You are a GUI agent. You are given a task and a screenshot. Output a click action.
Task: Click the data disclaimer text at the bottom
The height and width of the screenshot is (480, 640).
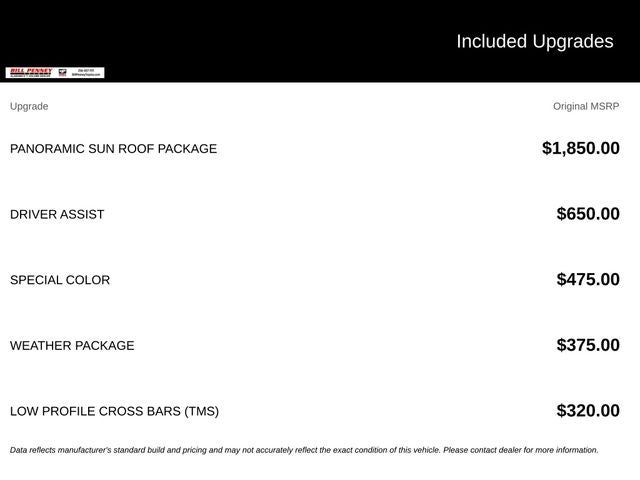click(x=304, y=450)
